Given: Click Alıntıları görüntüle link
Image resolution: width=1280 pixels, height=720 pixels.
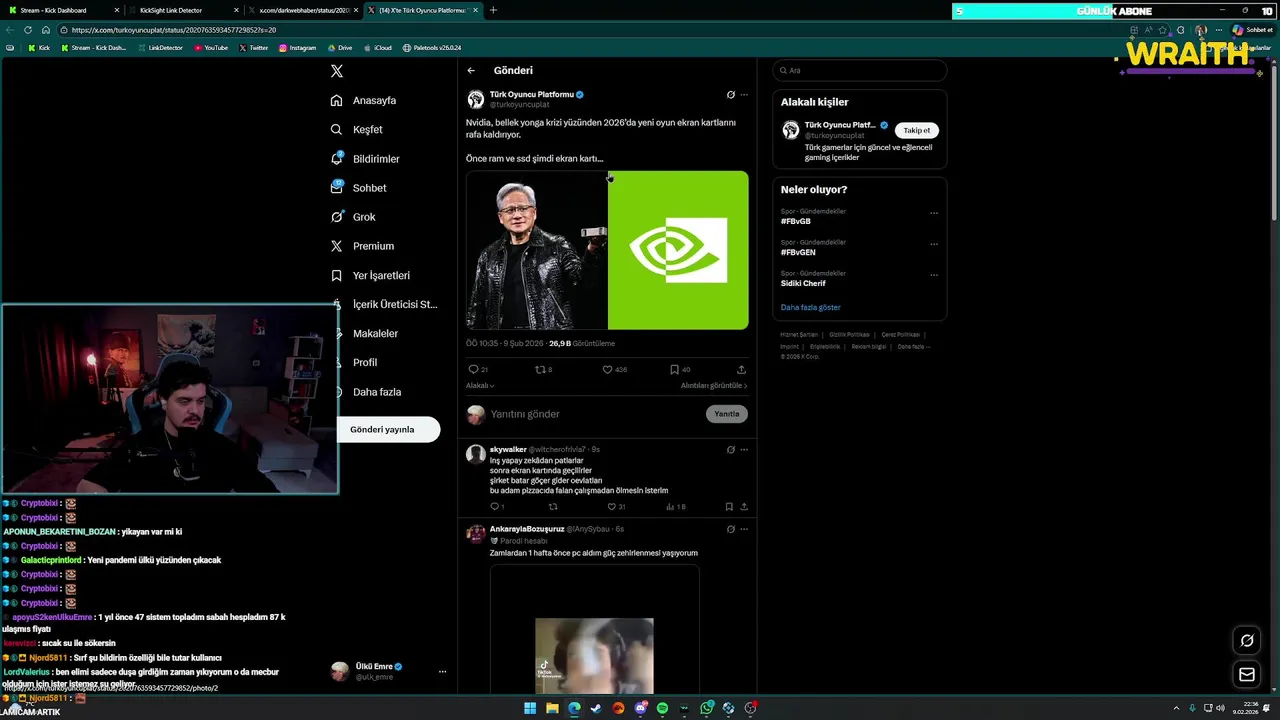Looking at the screenshot, I should pyautogui.click(x=714, y=385).
